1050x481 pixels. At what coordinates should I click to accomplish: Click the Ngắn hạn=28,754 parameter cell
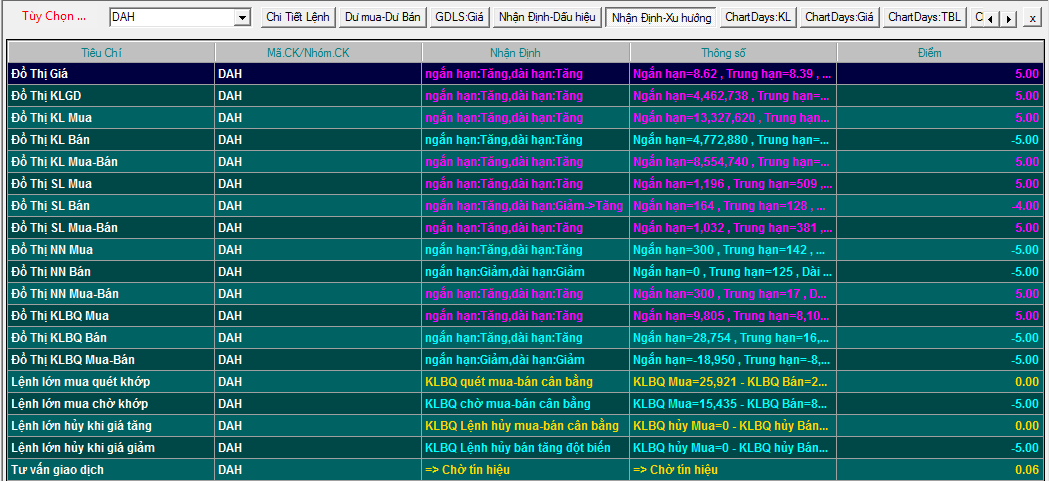(x=733, y=338)
